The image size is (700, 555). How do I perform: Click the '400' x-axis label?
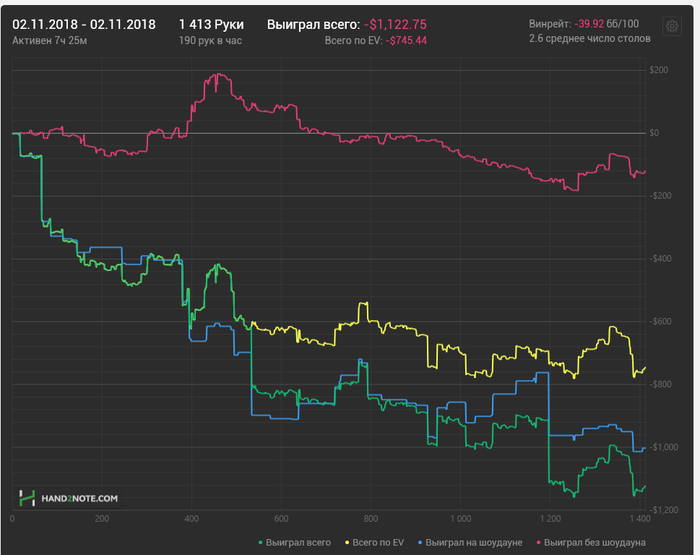[191, 519]
